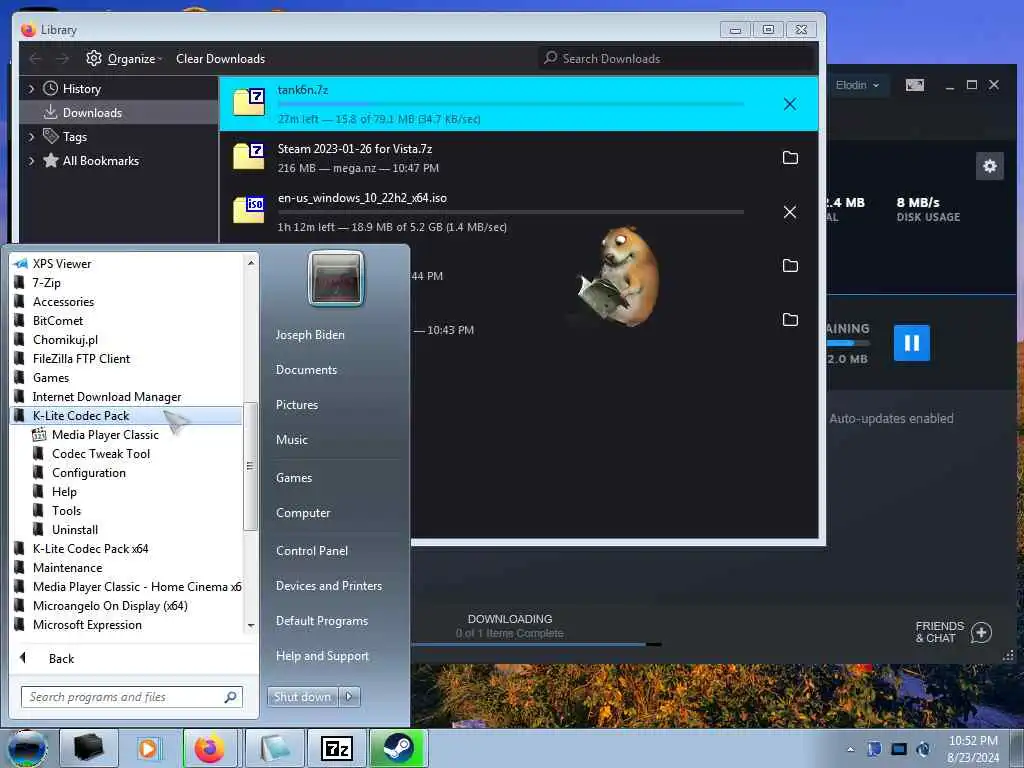Open Default Programs
The height and width of the screenshot is (768, 1024).
321,621
